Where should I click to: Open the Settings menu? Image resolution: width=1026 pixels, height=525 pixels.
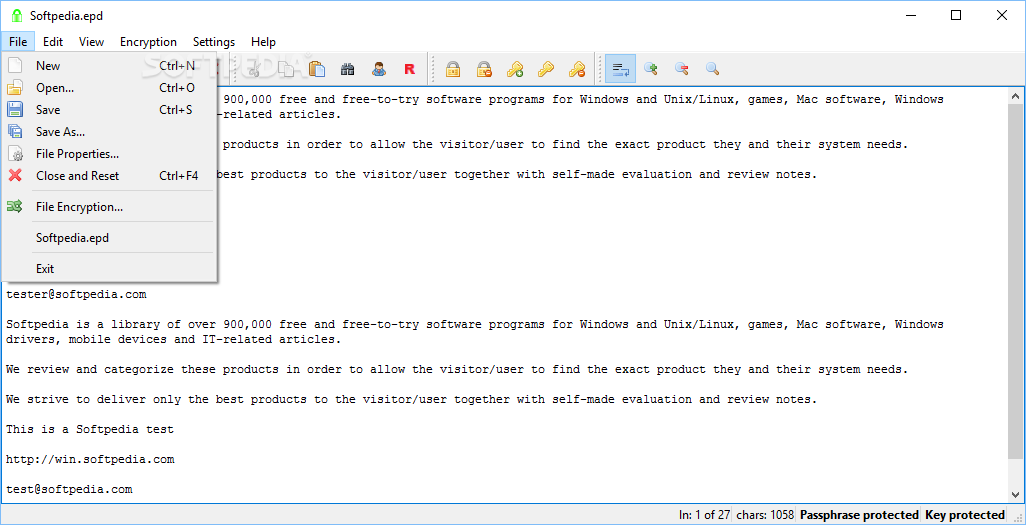tap(214, 42)
